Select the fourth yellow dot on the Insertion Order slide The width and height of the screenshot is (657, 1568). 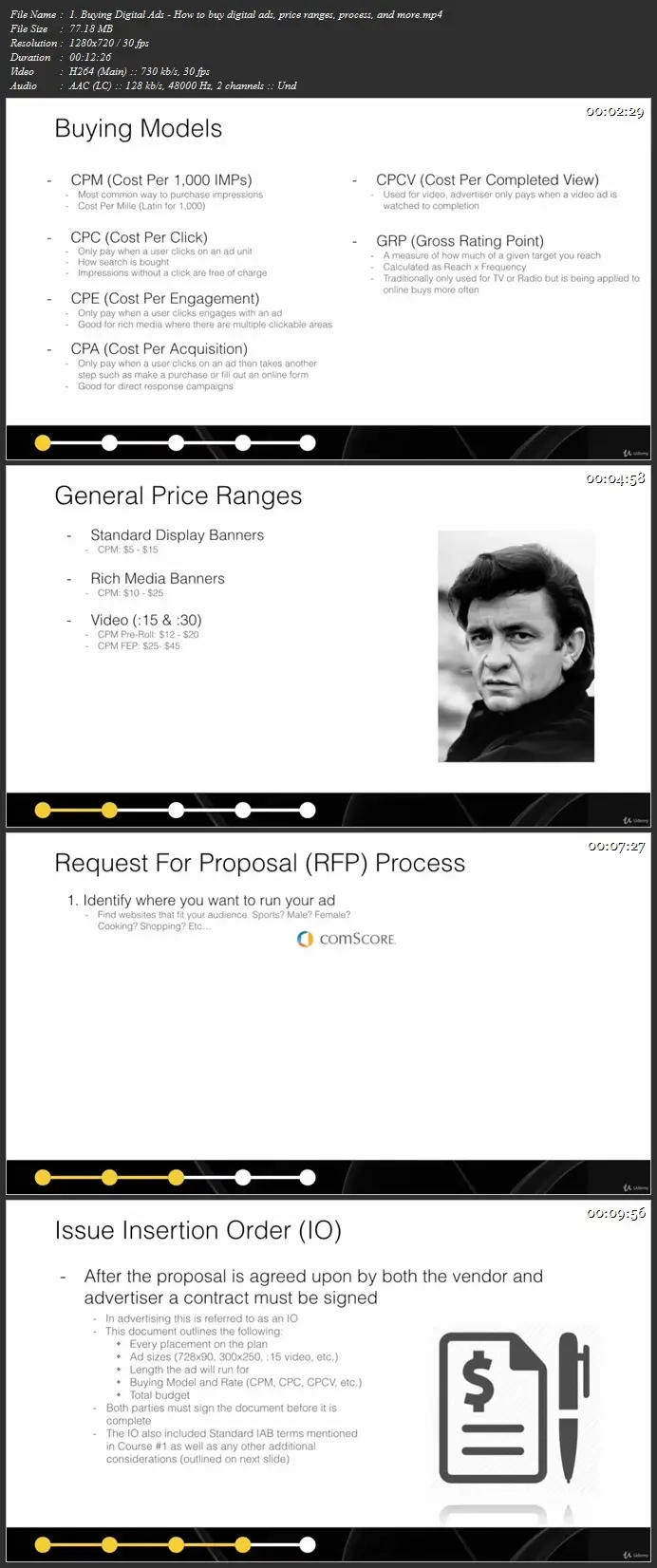coord(243,1544)
